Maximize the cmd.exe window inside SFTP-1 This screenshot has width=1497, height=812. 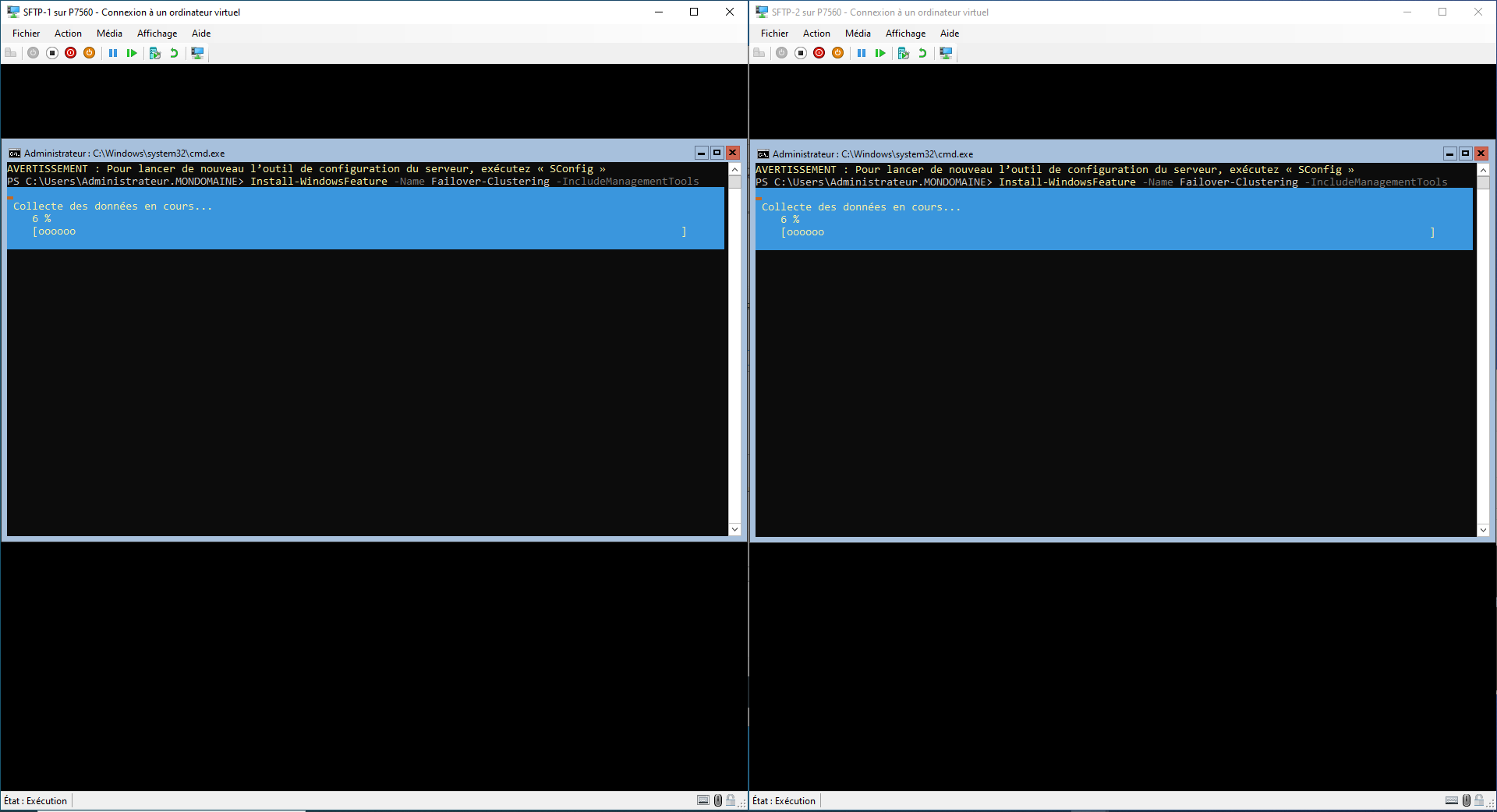[x=717, y=153]
